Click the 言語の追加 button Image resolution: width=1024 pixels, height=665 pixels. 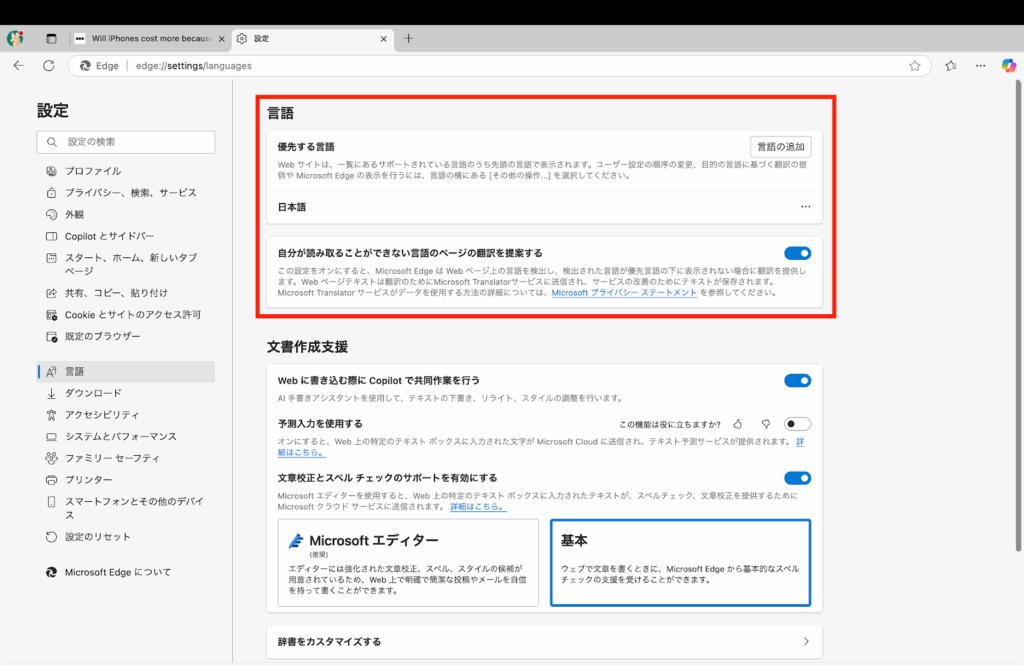pyautogui.click(x=780, y=146)
